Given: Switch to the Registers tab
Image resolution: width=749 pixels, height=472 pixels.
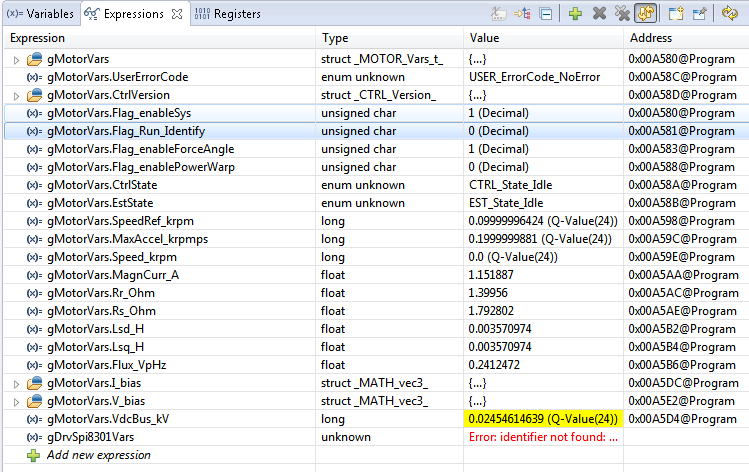Looking at the screenshot, I should (x=228, y=14).
